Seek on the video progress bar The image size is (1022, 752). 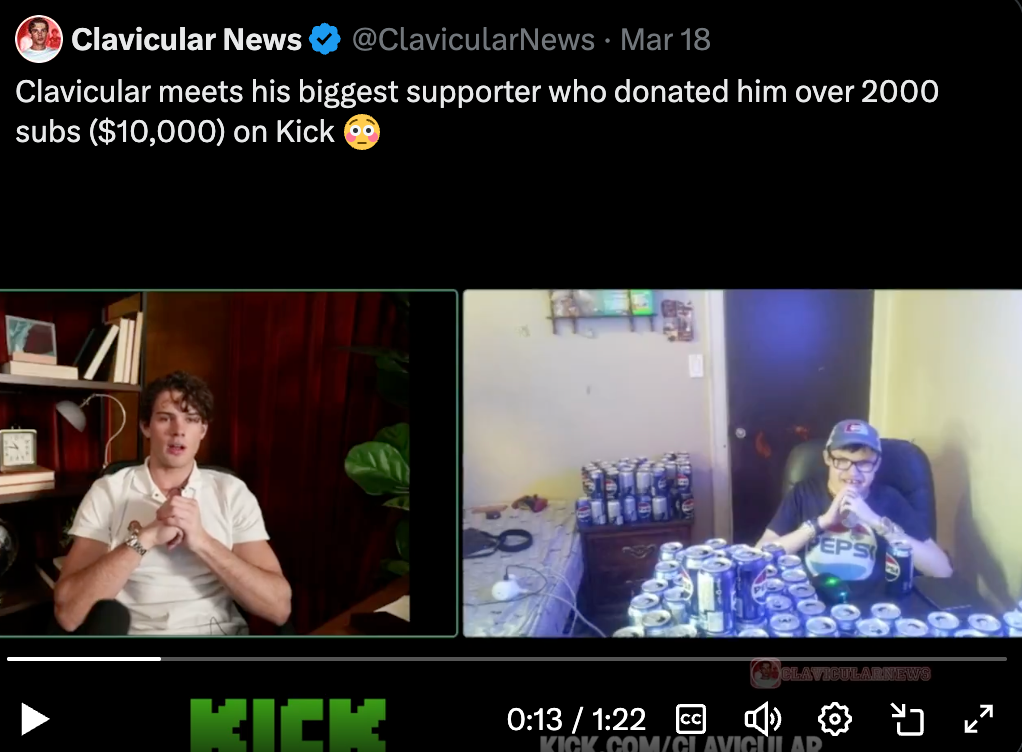(507, 659)
